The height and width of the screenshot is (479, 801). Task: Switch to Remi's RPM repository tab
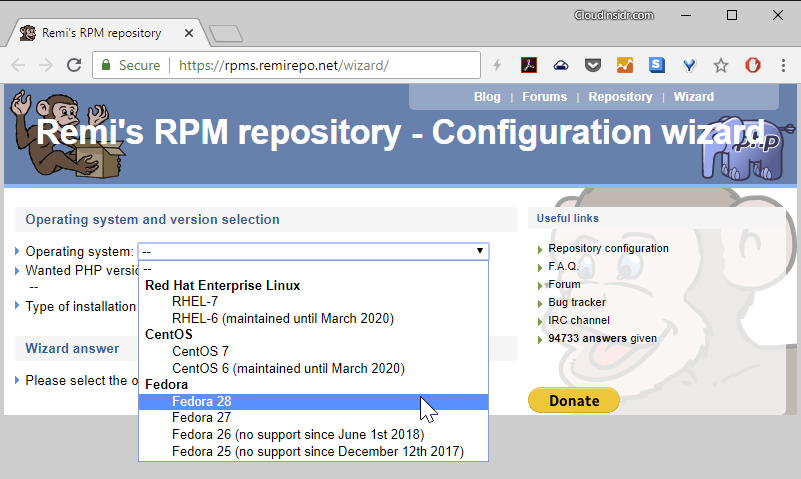pos(100,33)
